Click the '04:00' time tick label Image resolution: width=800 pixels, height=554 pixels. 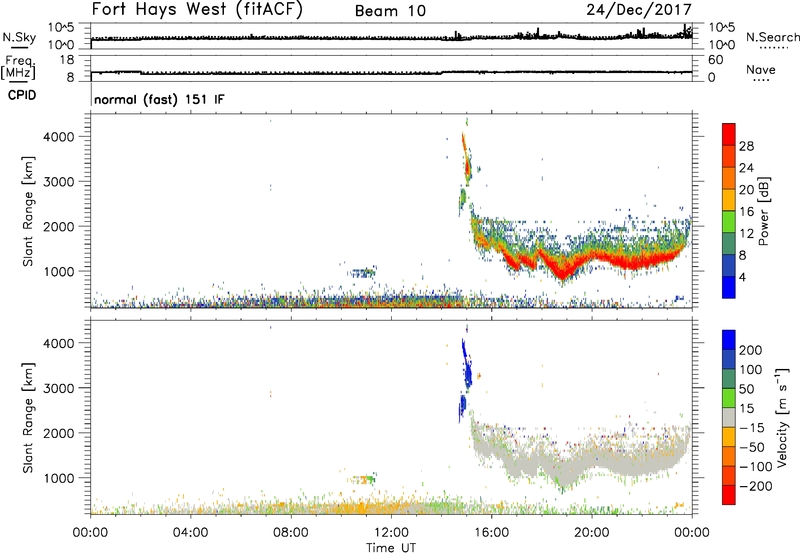[190, 533]
